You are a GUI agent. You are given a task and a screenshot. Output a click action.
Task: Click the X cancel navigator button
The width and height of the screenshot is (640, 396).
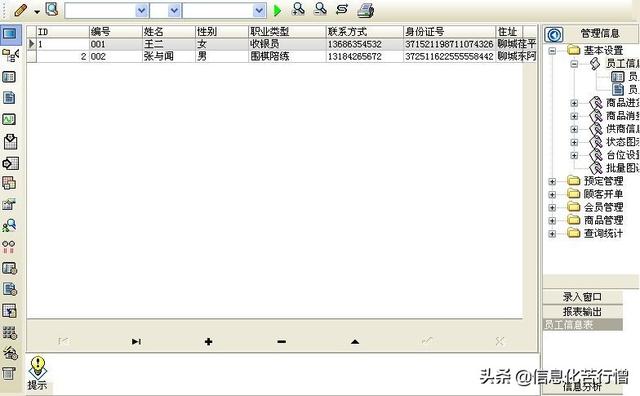coord(500,341)
